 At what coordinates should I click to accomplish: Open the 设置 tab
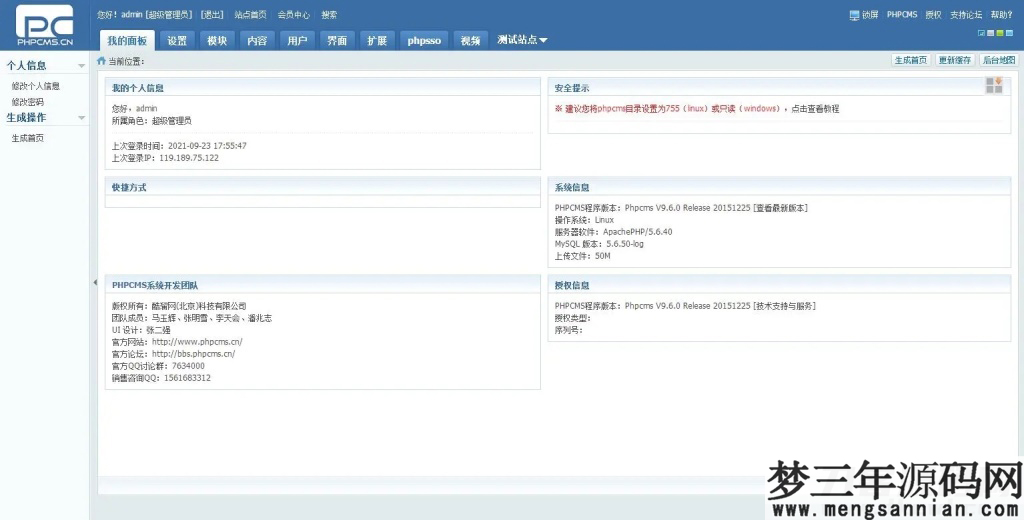[177, 41]
